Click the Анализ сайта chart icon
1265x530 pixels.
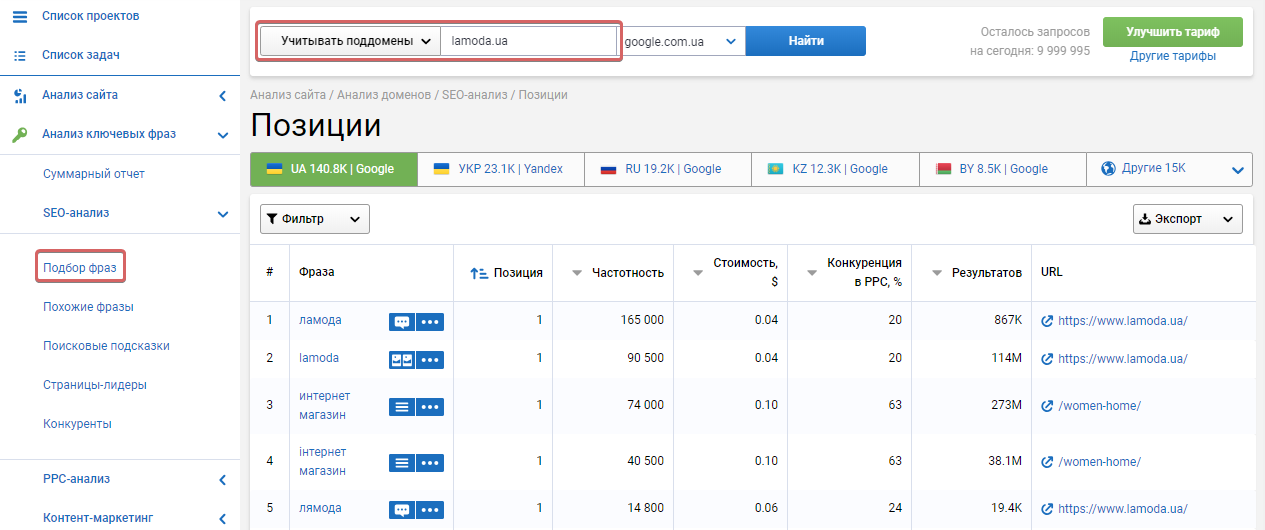coord(20,96)
